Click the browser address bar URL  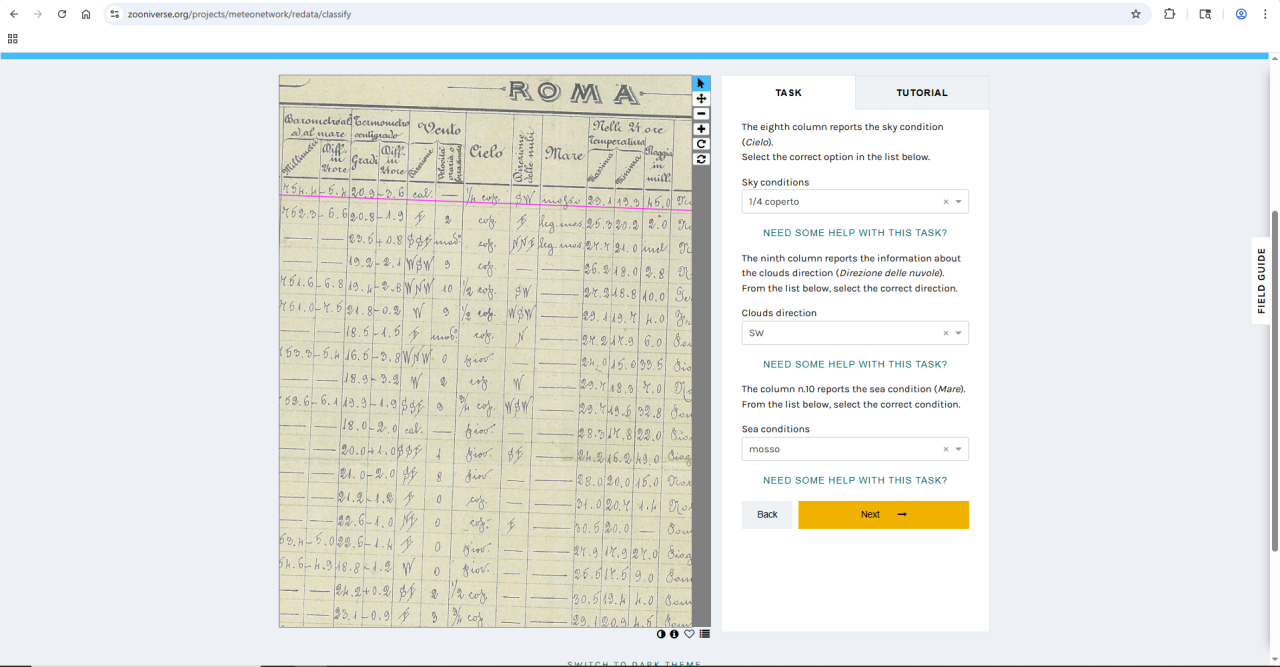[239, 14]
